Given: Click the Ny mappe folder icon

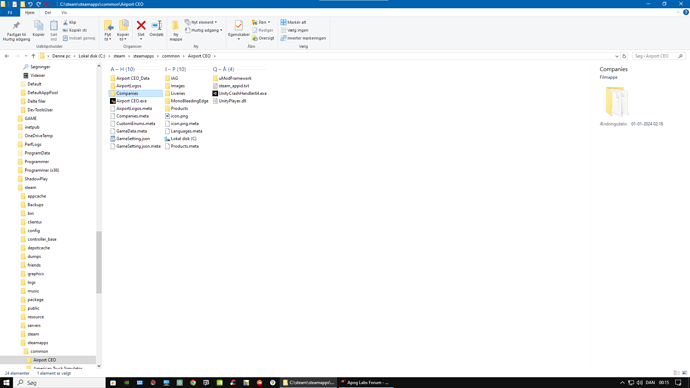Looking at the screenshot, I should point(176,26).
